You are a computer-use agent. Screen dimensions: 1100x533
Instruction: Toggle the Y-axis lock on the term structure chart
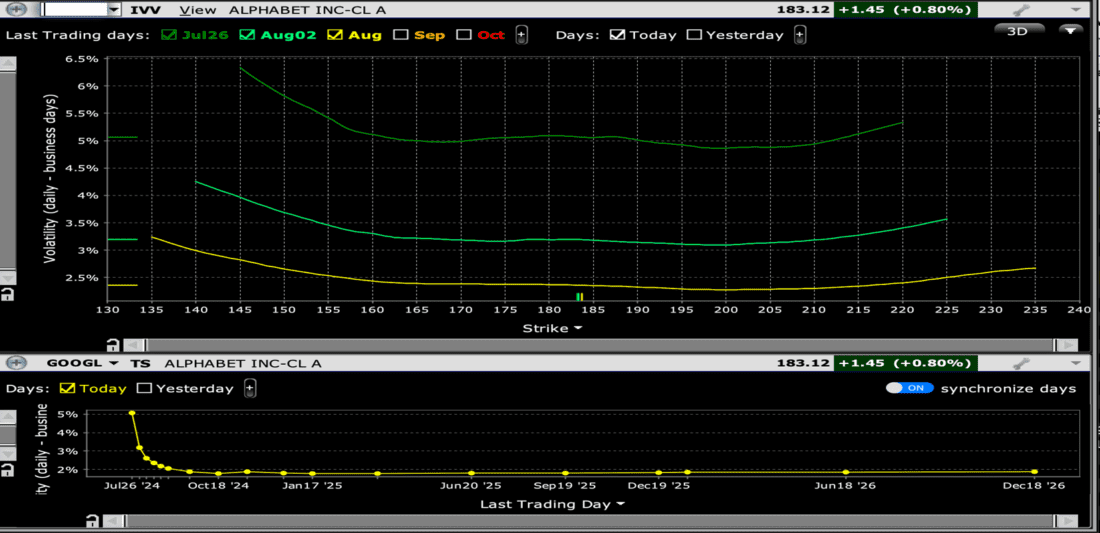[8, 470]
